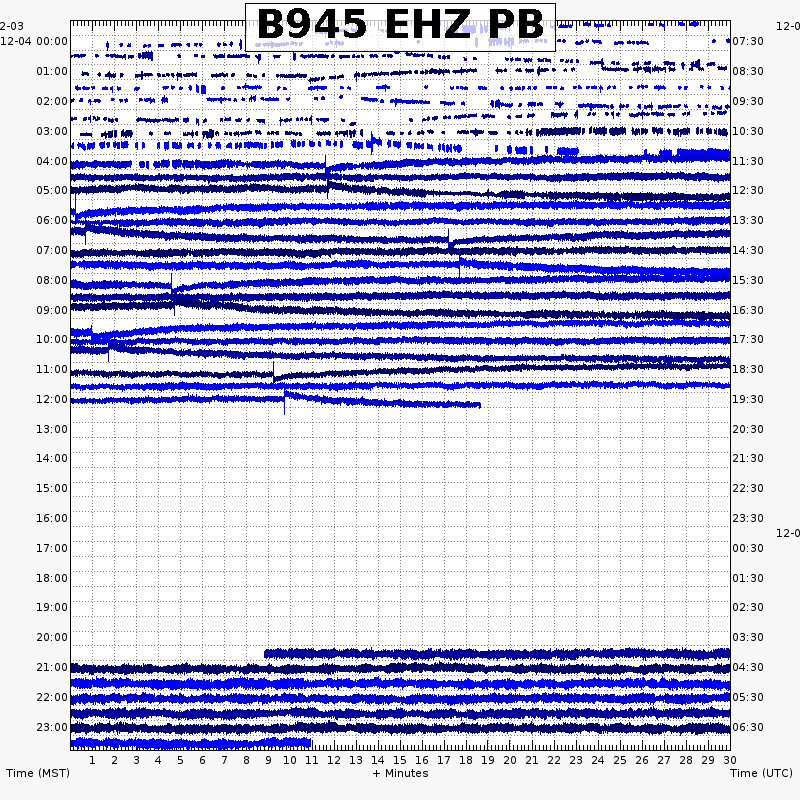Click the 06:30 UTC time label
800x800 pixels.
click(748, 727)
